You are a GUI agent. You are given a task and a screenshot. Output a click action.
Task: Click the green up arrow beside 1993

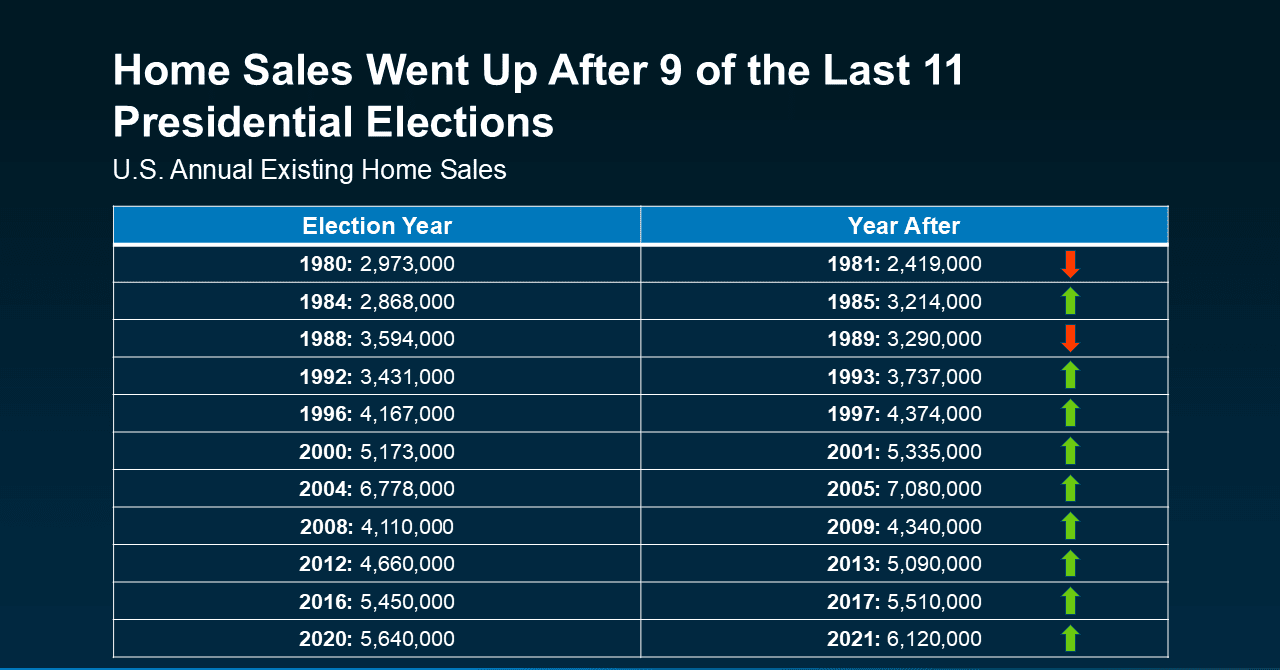tap(1070, 376)
